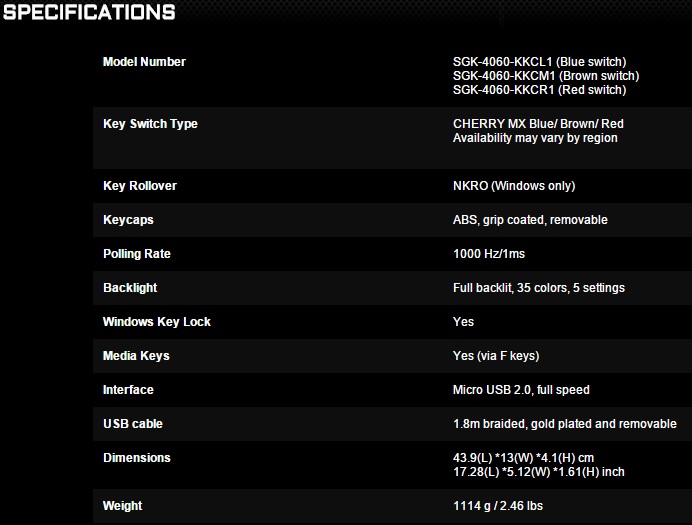Click the NKRO (Windows only) value
Viewport: 692px width, 525px height.
coord(514,186)
